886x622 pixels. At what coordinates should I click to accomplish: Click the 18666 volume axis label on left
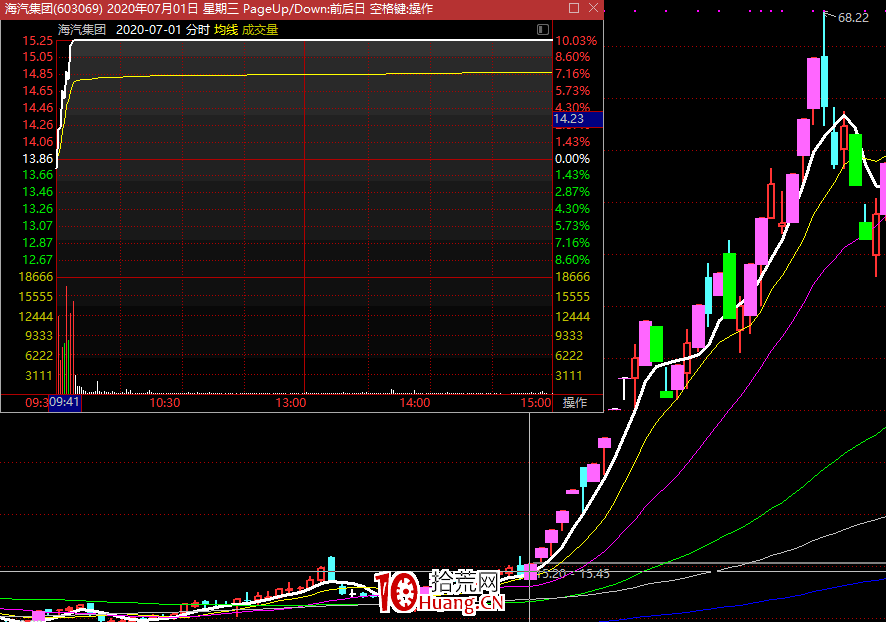tap(38, 277)
